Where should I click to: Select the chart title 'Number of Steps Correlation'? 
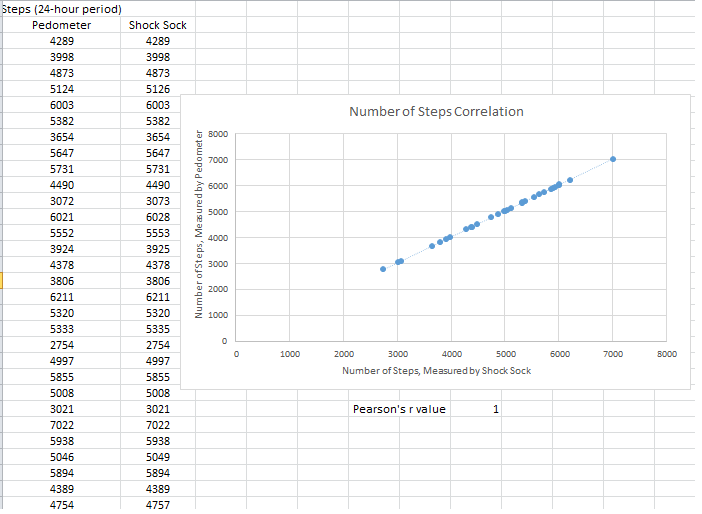pyautogui.click(x=435, y=111)
